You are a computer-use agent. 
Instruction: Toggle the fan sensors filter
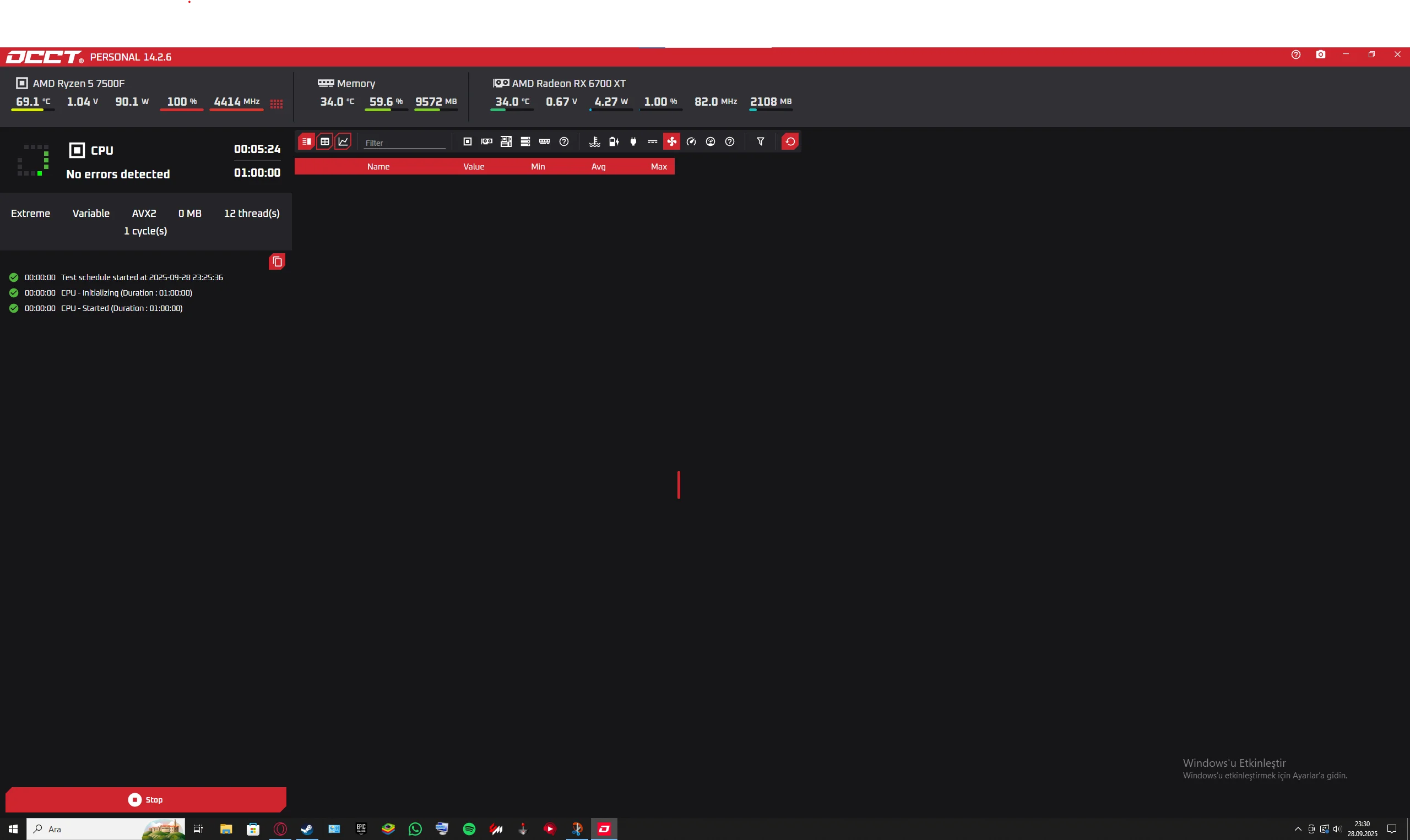(671, 141)
